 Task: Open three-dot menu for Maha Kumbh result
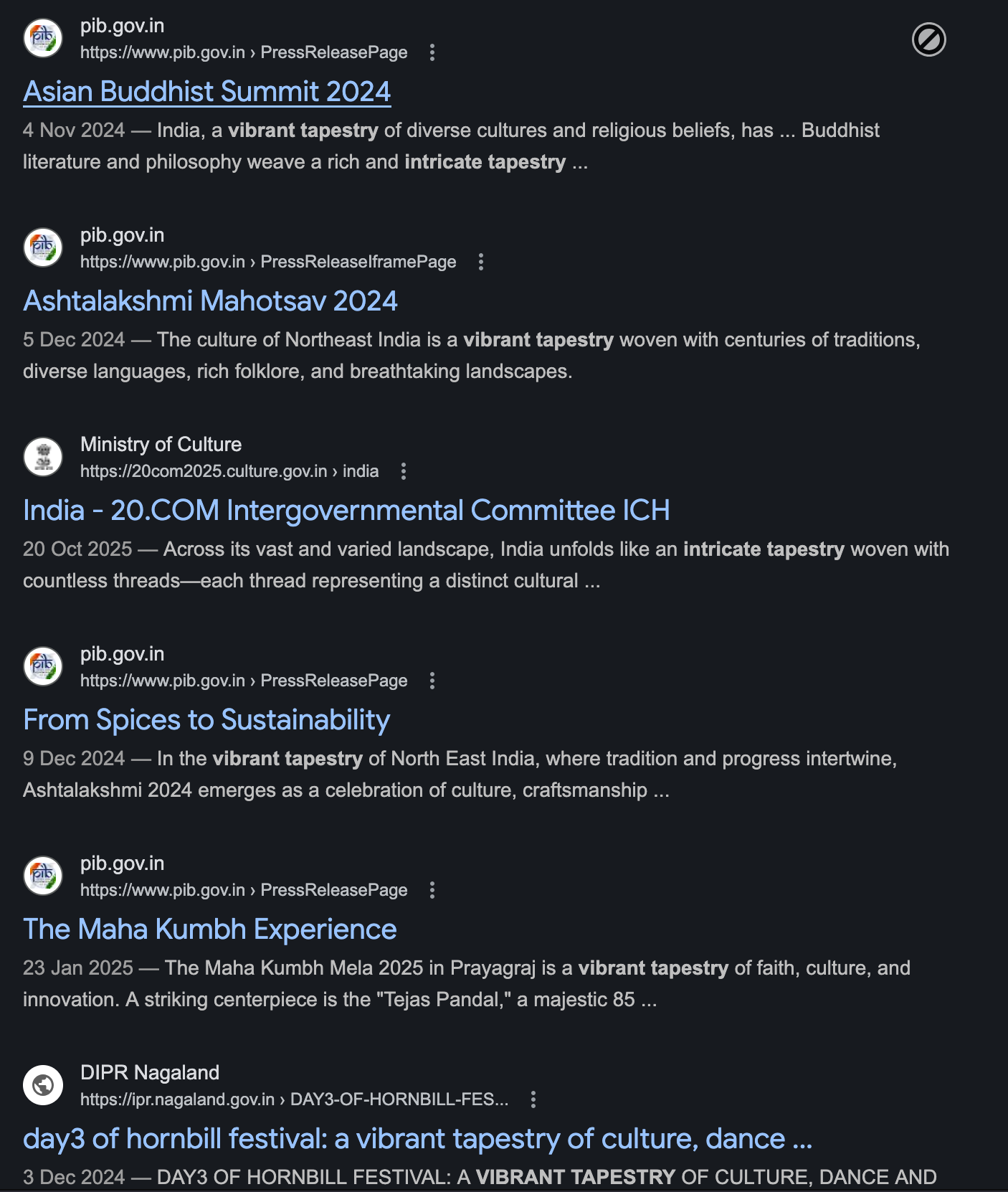tap(432, 890)
